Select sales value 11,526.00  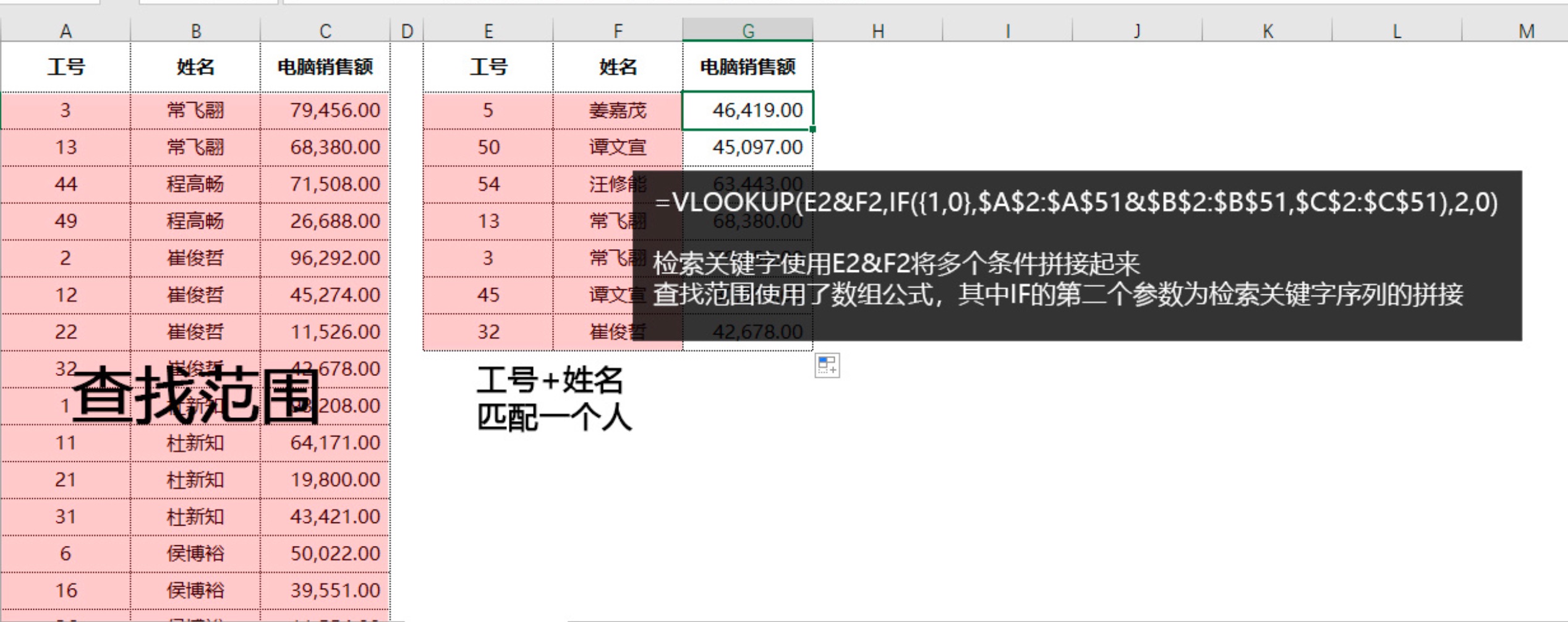(325, 332)
